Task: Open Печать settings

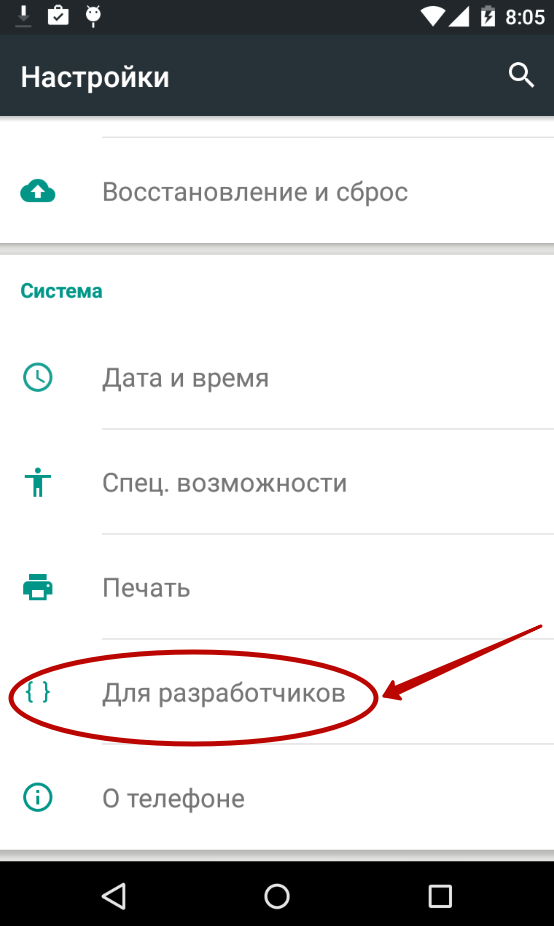Action: [277, 587]
